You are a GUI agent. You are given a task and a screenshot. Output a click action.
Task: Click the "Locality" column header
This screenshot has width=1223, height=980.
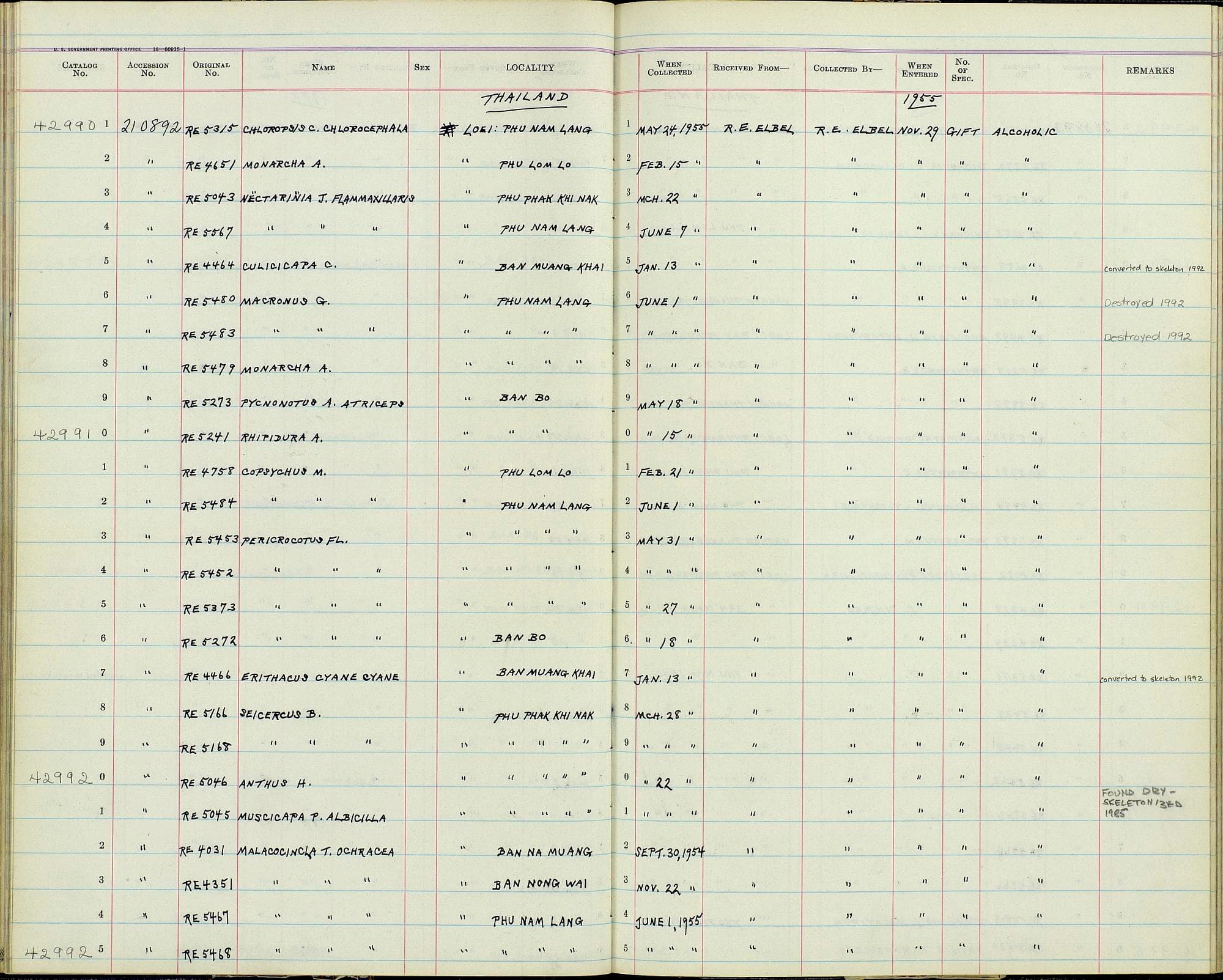[x=530, y=68]
